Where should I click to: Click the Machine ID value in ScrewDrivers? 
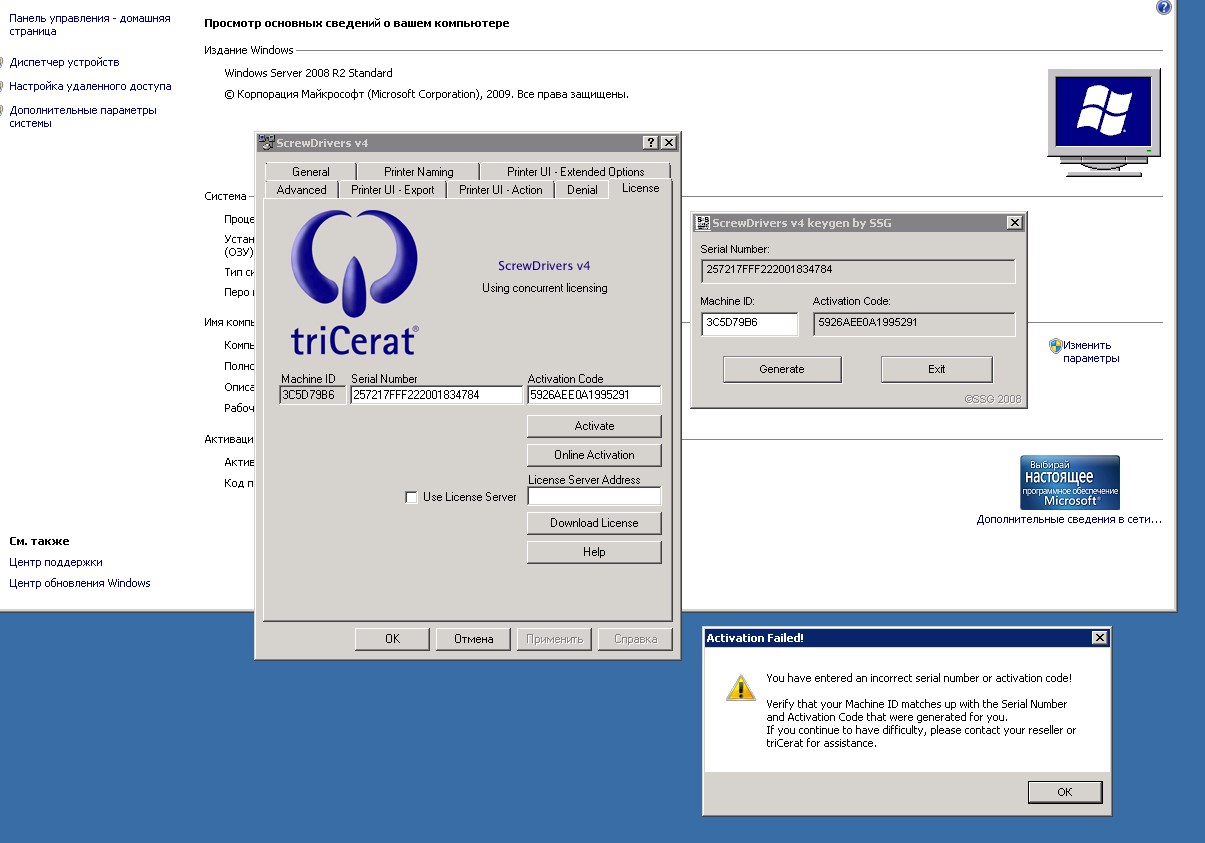tap(314, 395)
